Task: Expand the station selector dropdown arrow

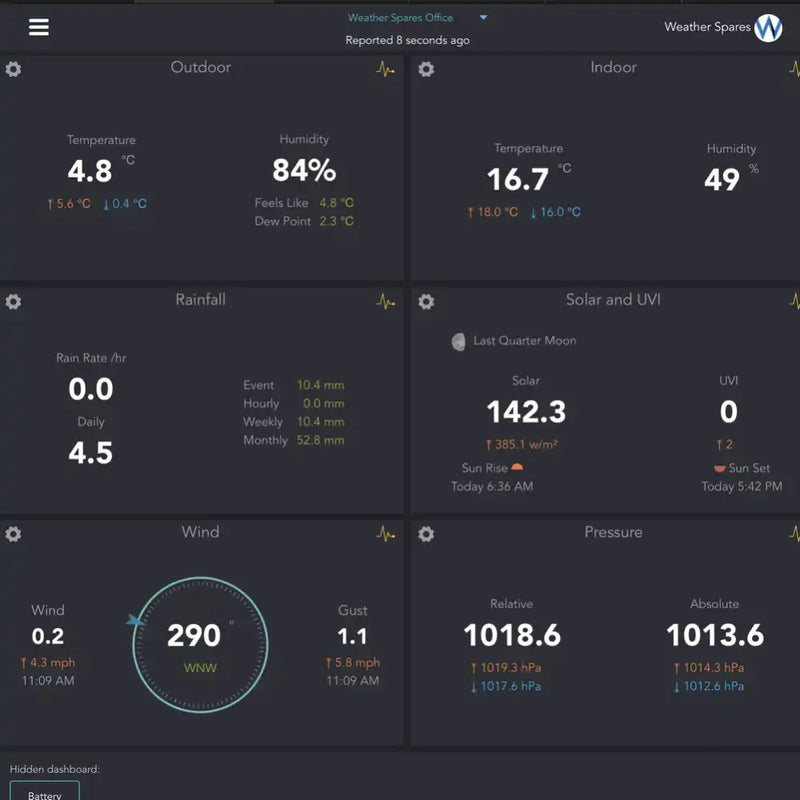Action: click(x=483, y=18)
